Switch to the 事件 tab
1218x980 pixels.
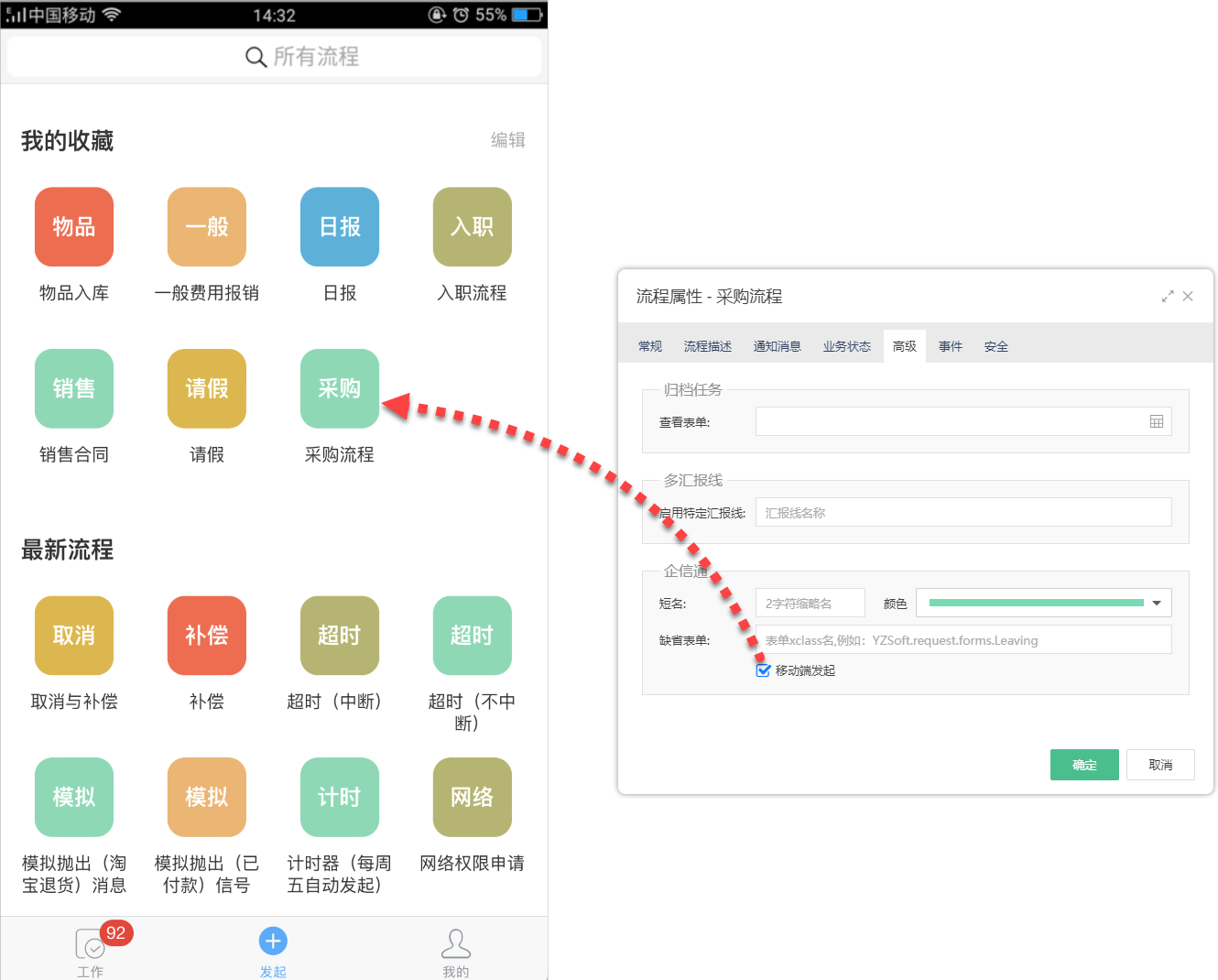951,346
